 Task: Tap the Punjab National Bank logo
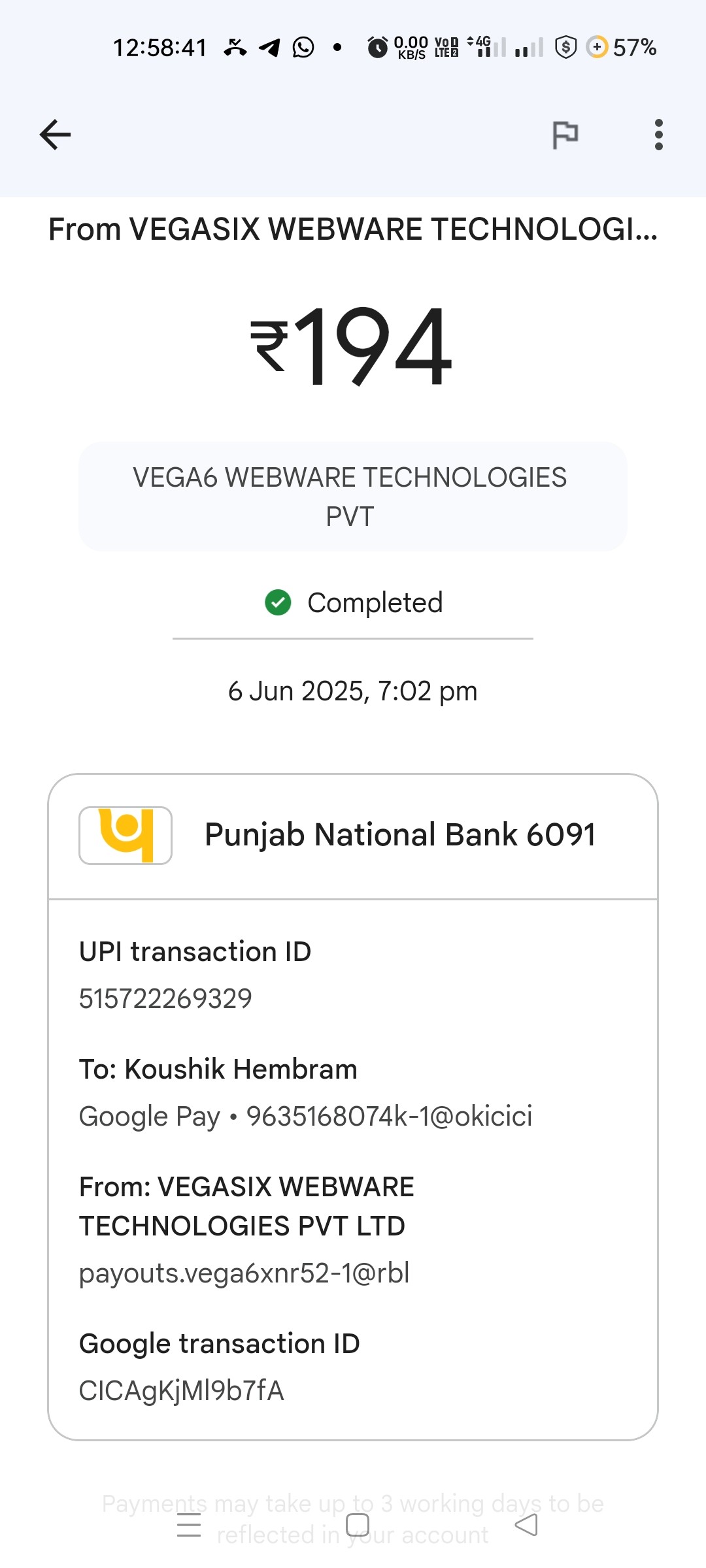pos(126,835)
